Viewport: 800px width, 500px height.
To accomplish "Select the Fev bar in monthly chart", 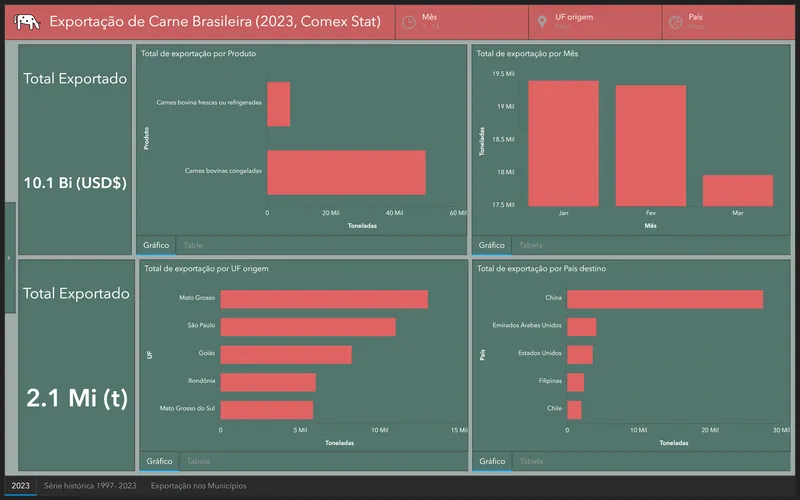I will [x=651, y=146].
